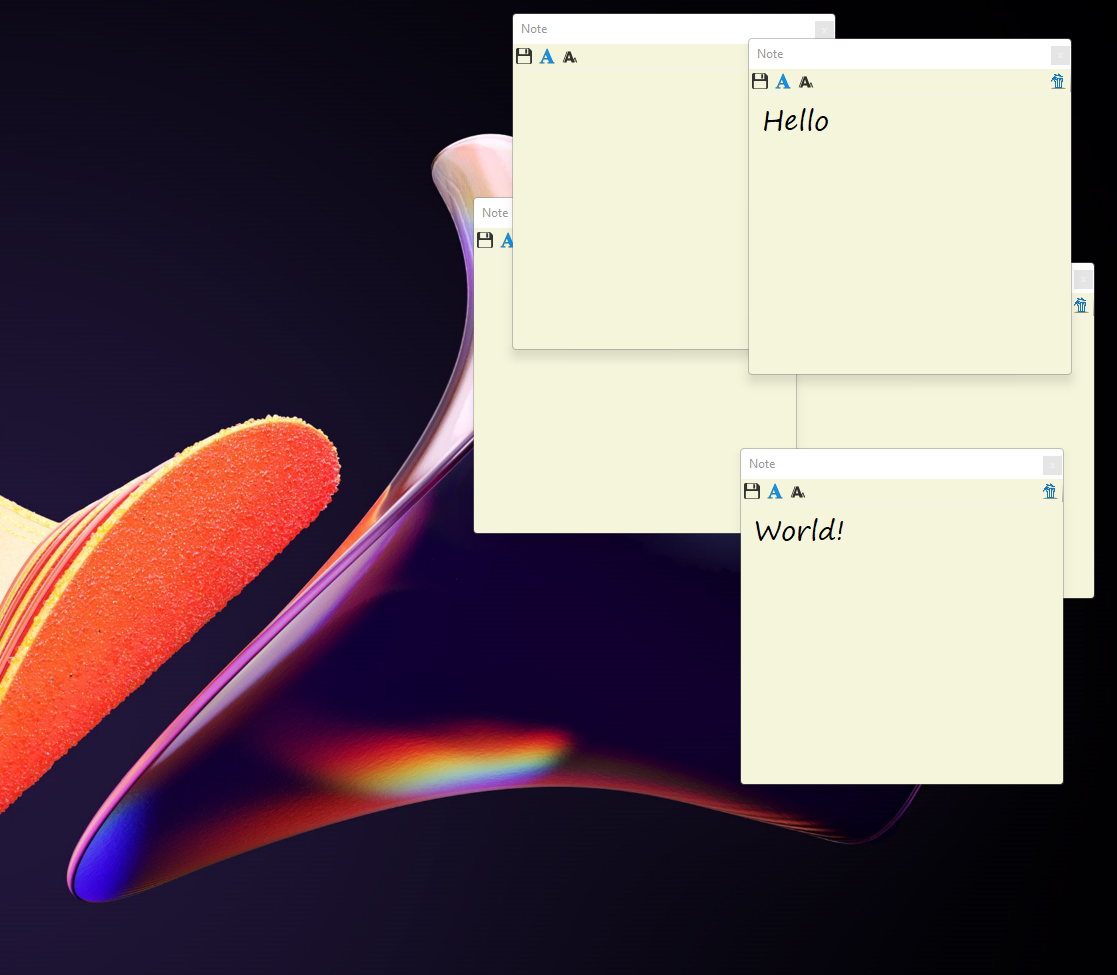
Task: Close the Hello note window
Action: (1060, 55)
